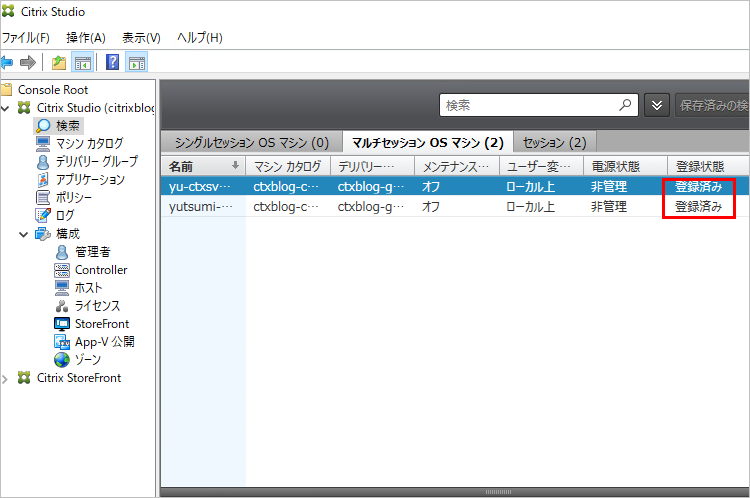Screen dimensions: 750x498
Task: Click the Up one level folder icon
Action: coord(59,63)
